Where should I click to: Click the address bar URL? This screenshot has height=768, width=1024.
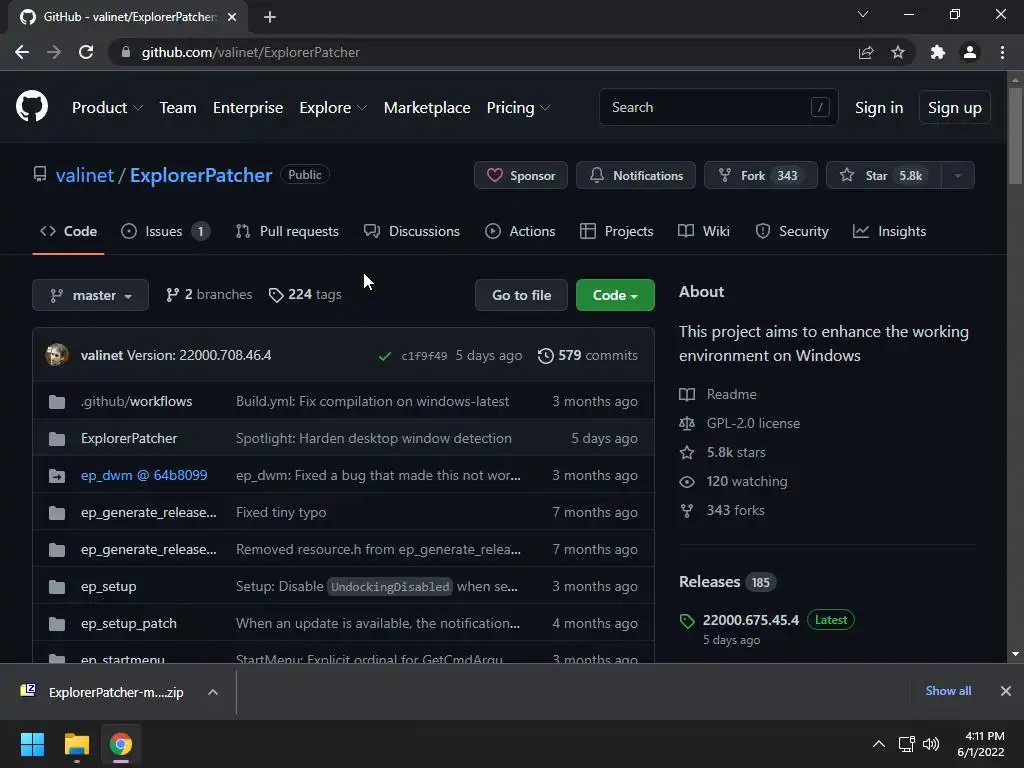(251, 52)
